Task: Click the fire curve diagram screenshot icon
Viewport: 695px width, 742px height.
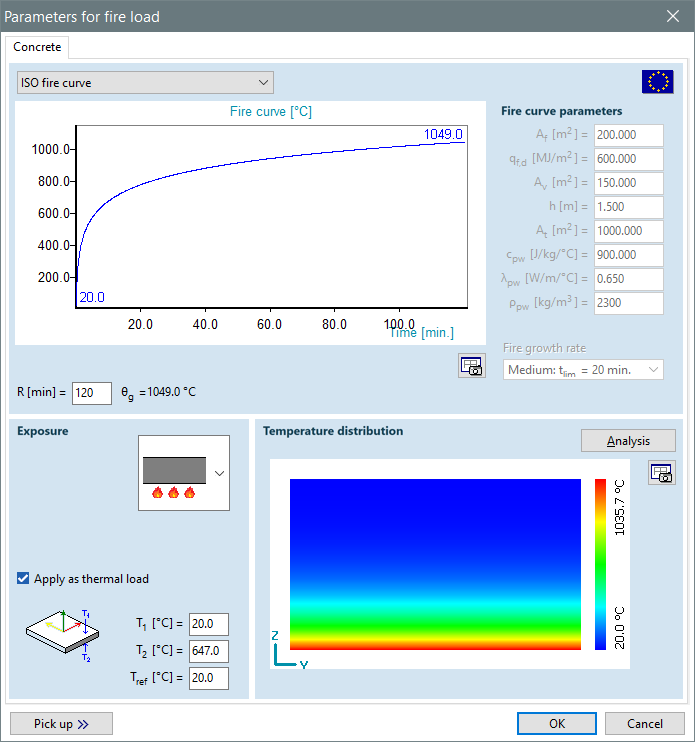Action: click(471, 366)
